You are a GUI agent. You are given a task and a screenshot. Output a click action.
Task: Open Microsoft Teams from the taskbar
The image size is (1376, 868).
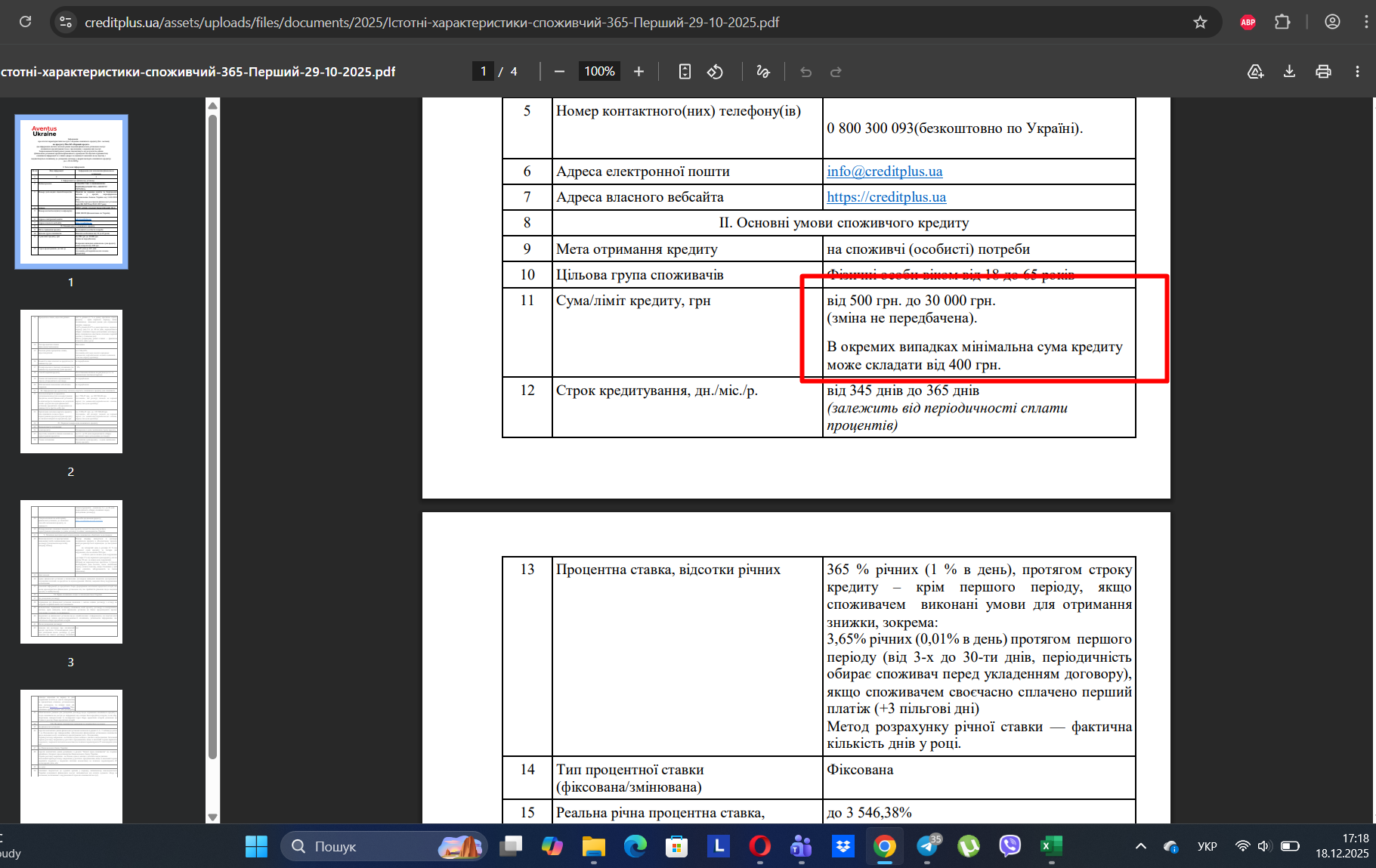click(x=801, y=846)
